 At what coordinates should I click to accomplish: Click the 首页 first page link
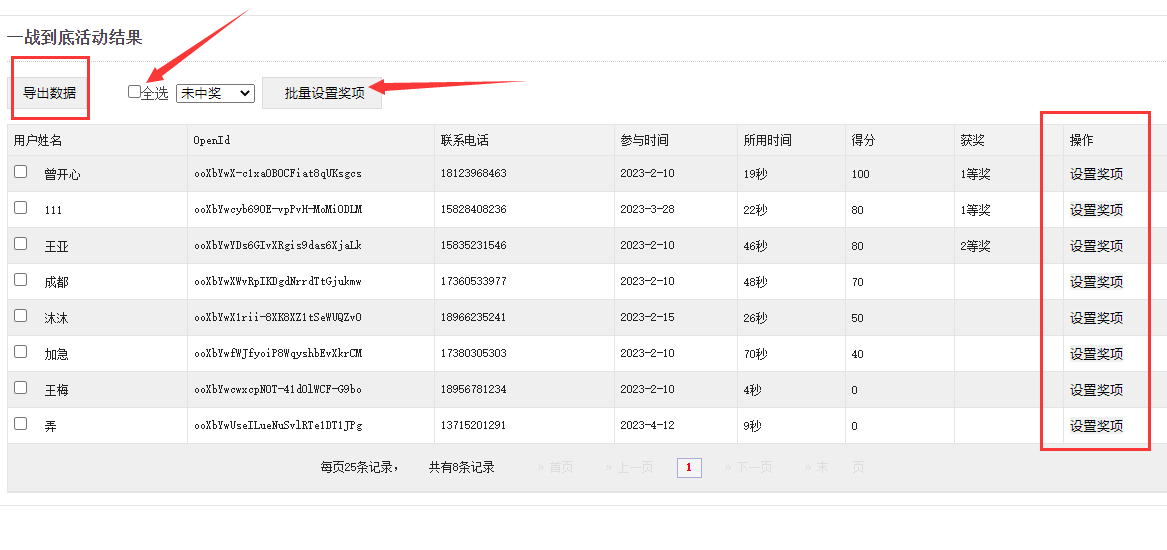(556, 467)
